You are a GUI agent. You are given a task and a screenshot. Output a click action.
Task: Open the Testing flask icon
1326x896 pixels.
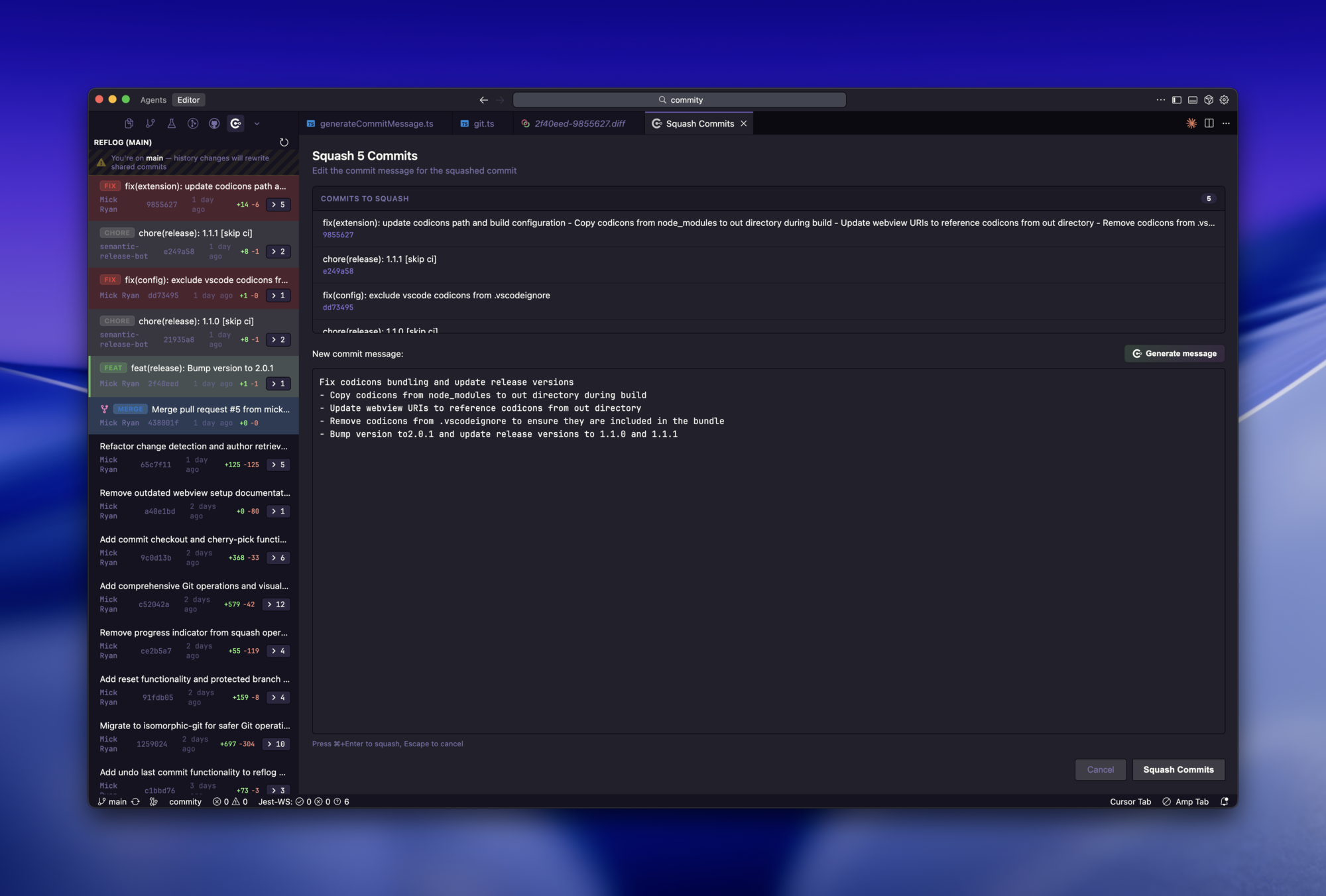[x=172, y=123]
